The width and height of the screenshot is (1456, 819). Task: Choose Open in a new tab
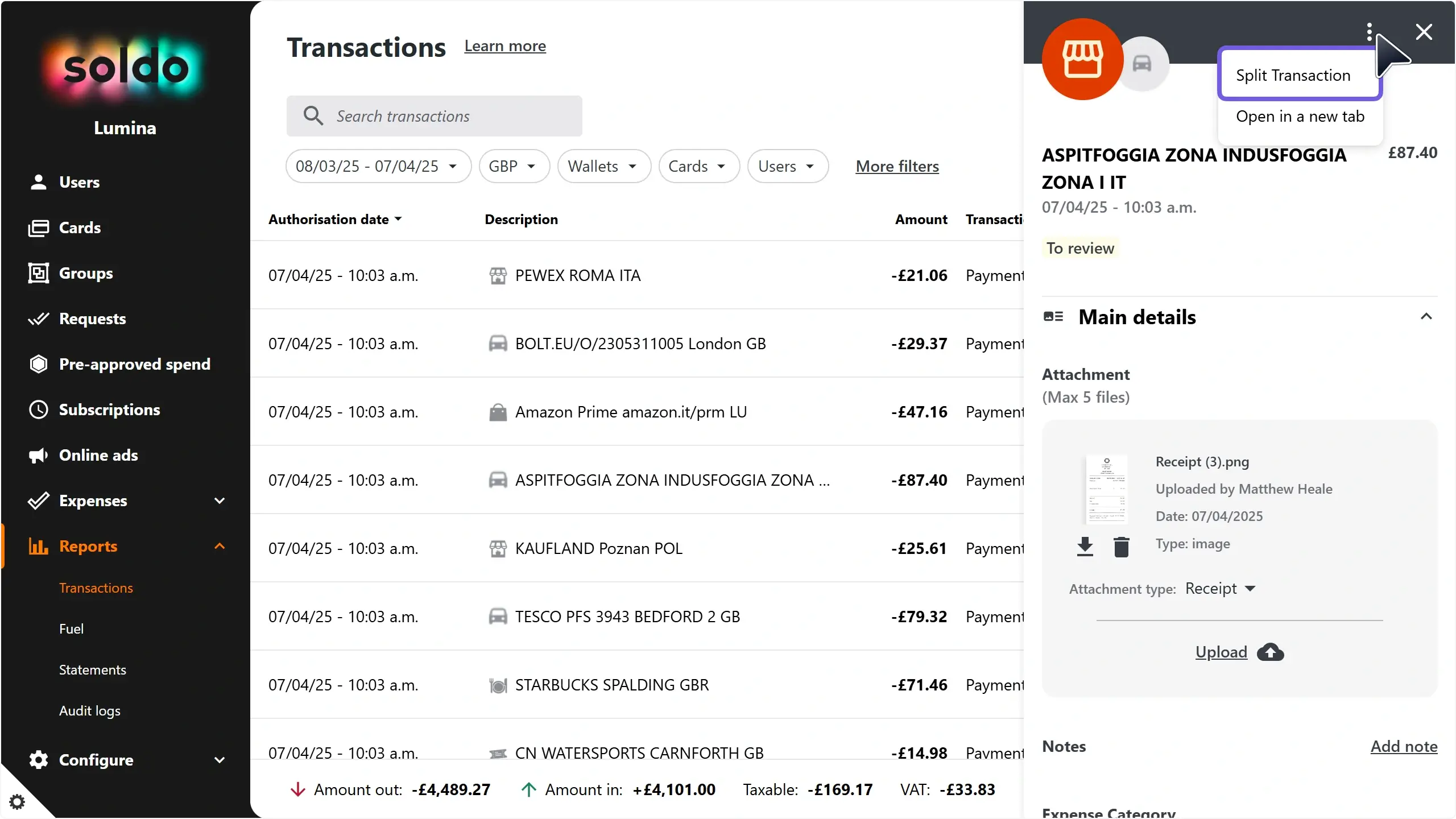(x=1300, y=117)
